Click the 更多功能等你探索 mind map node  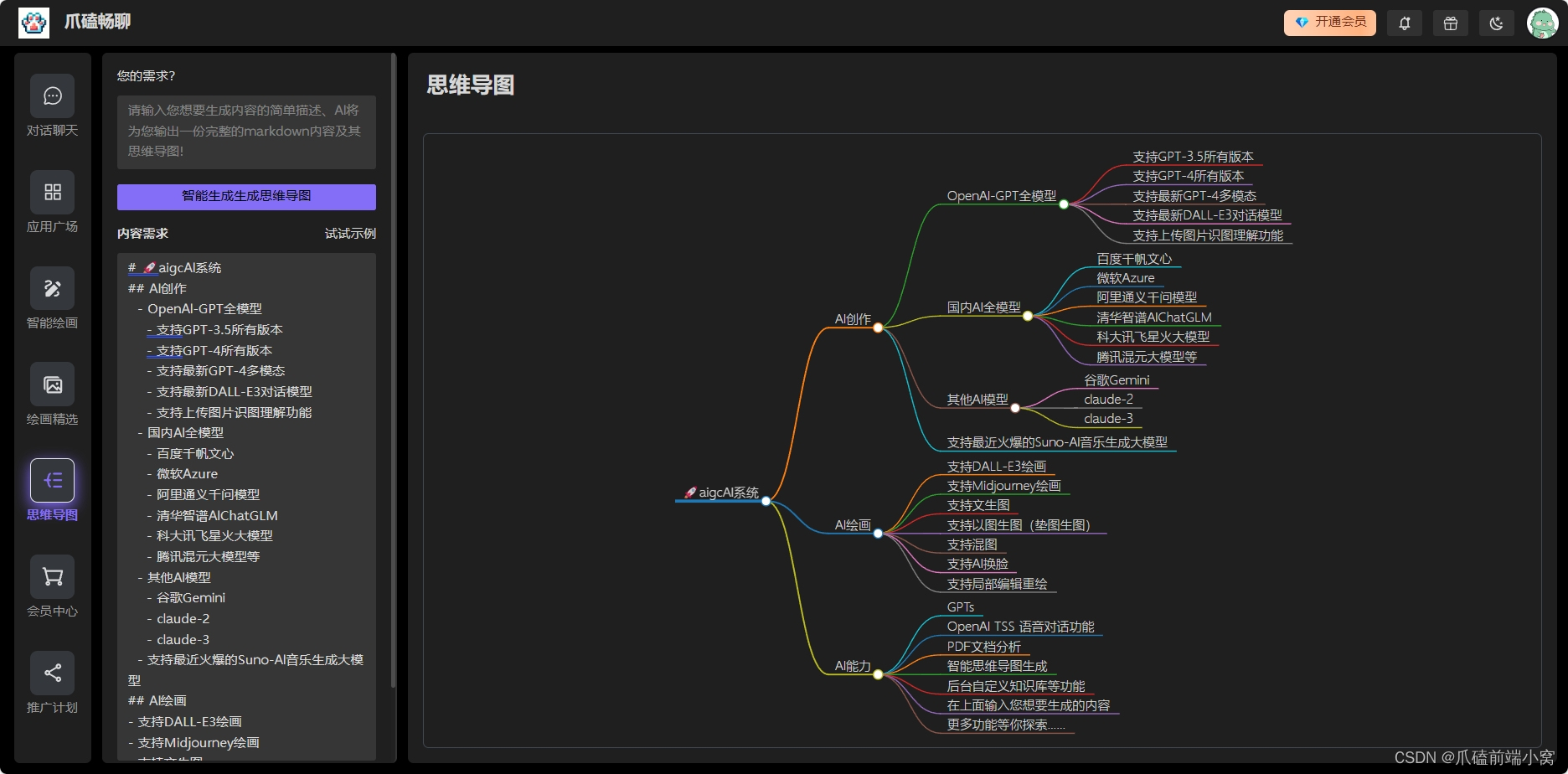(1006, 725)
